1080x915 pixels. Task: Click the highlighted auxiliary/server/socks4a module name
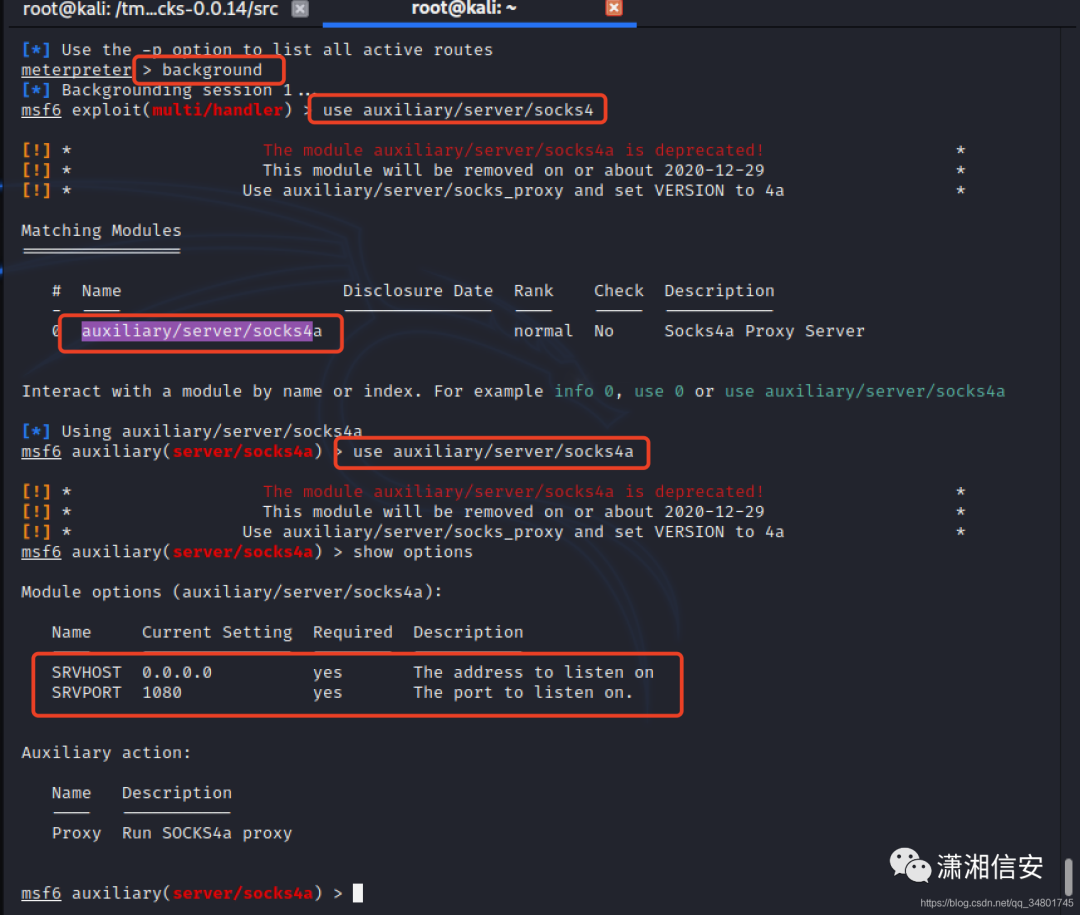click(x=201, y=331)
